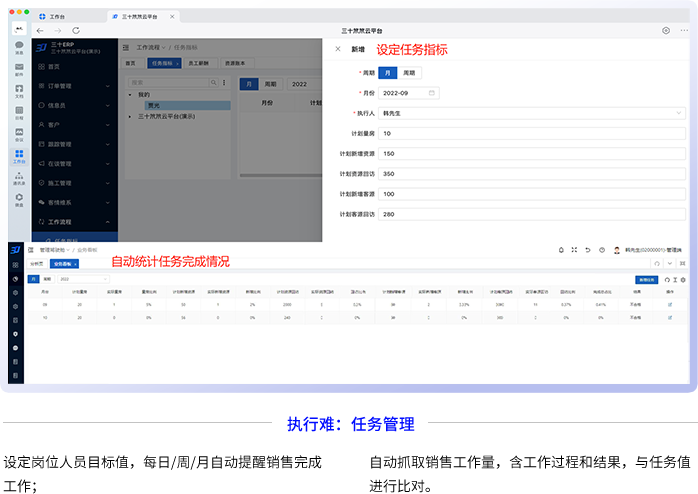Close the 新增 panel with the X
Viewport: 698px width, 494px height.
coord(337,49)
